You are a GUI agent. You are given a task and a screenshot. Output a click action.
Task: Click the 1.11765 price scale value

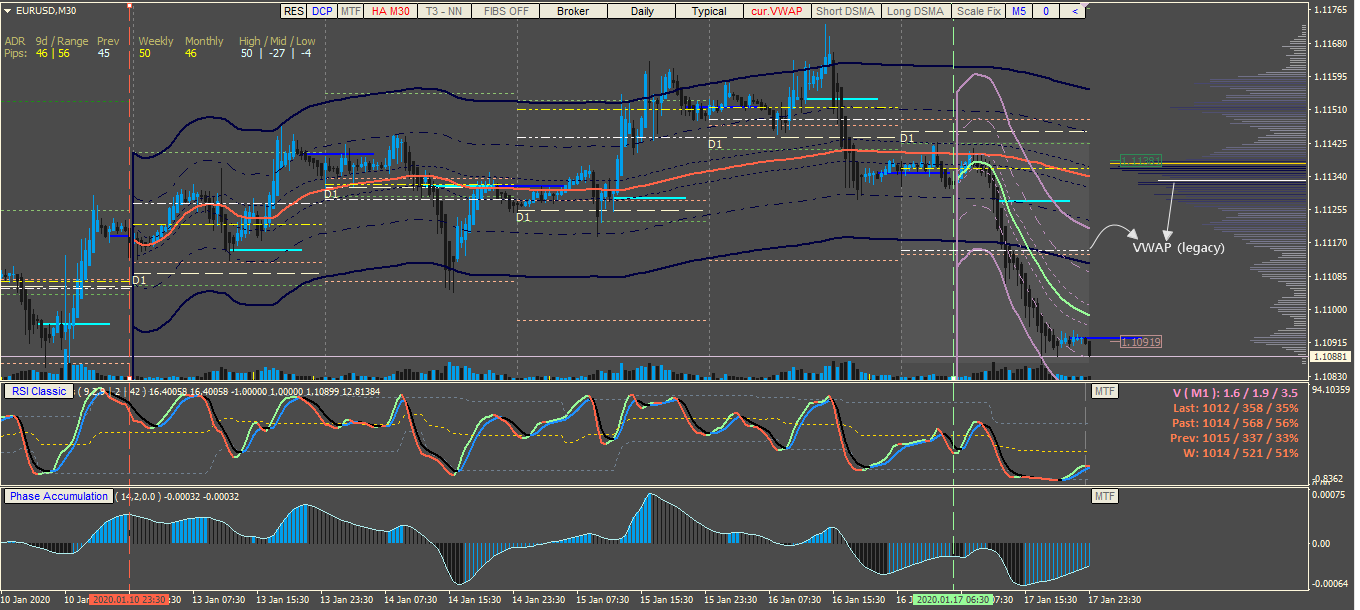(1331, 10)
